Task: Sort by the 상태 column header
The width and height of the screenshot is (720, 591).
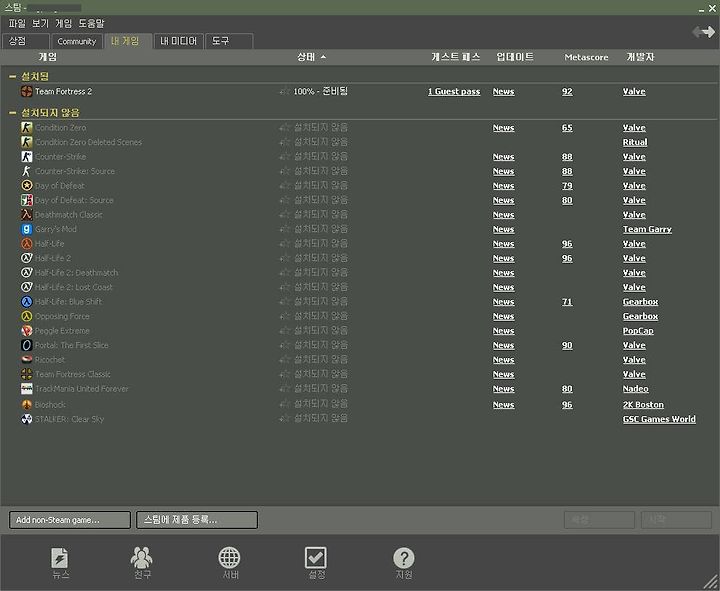Action: [311, 57]
